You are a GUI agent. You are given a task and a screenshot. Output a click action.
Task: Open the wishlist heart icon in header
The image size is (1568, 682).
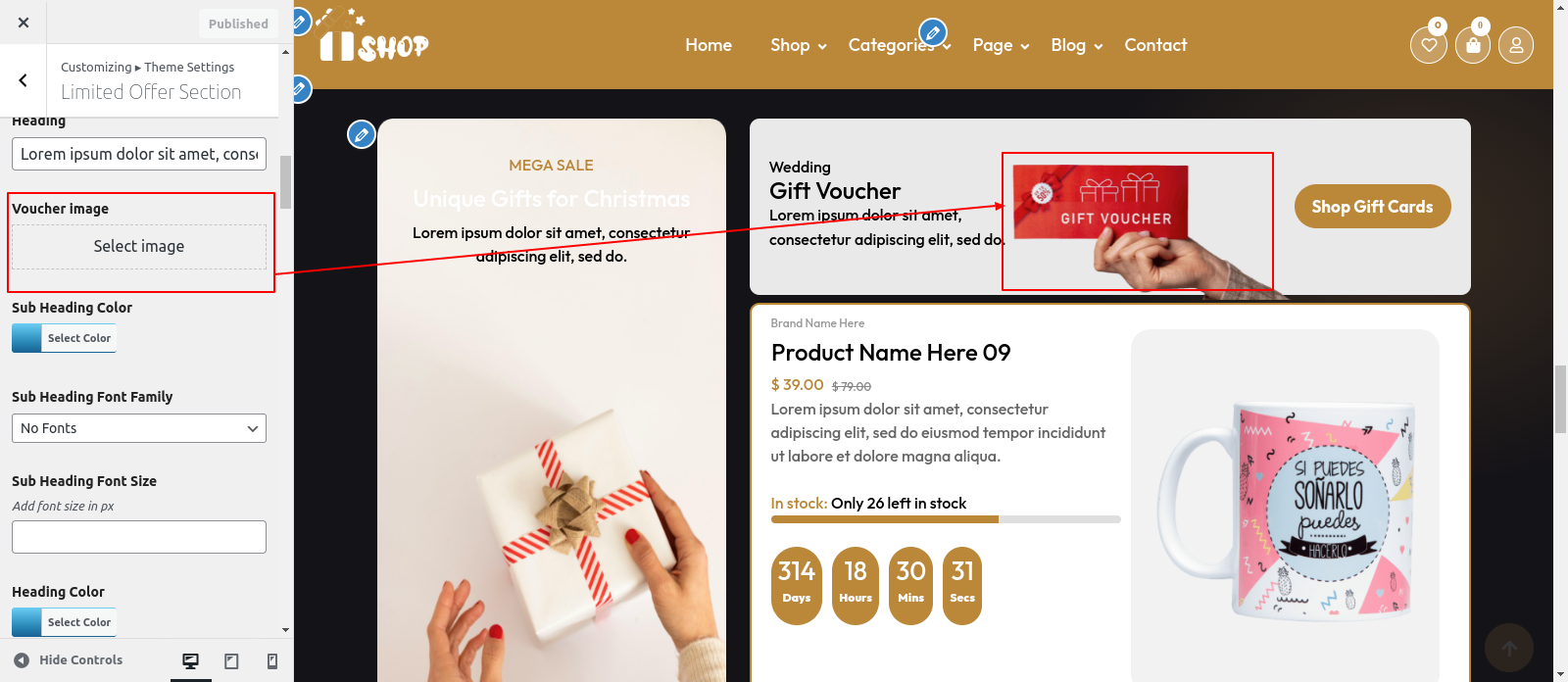1429,45
